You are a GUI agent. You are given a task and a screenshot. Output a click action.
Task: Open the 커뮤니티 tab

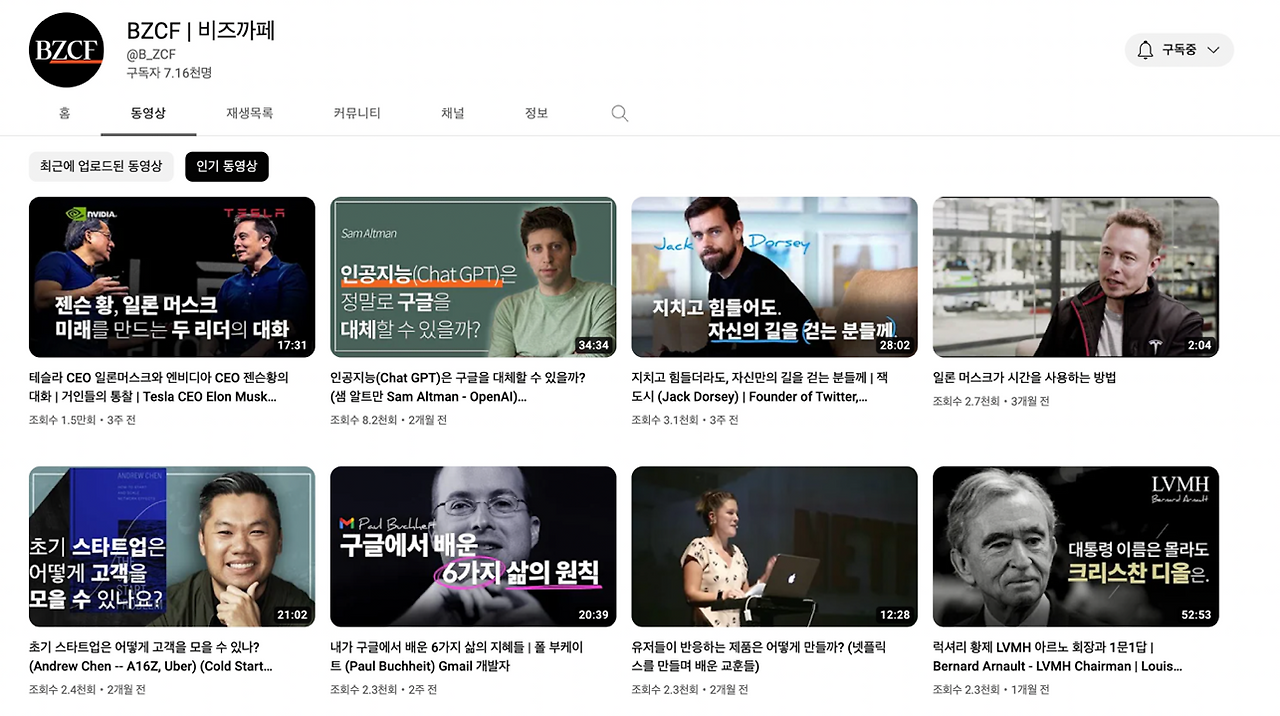357,113
